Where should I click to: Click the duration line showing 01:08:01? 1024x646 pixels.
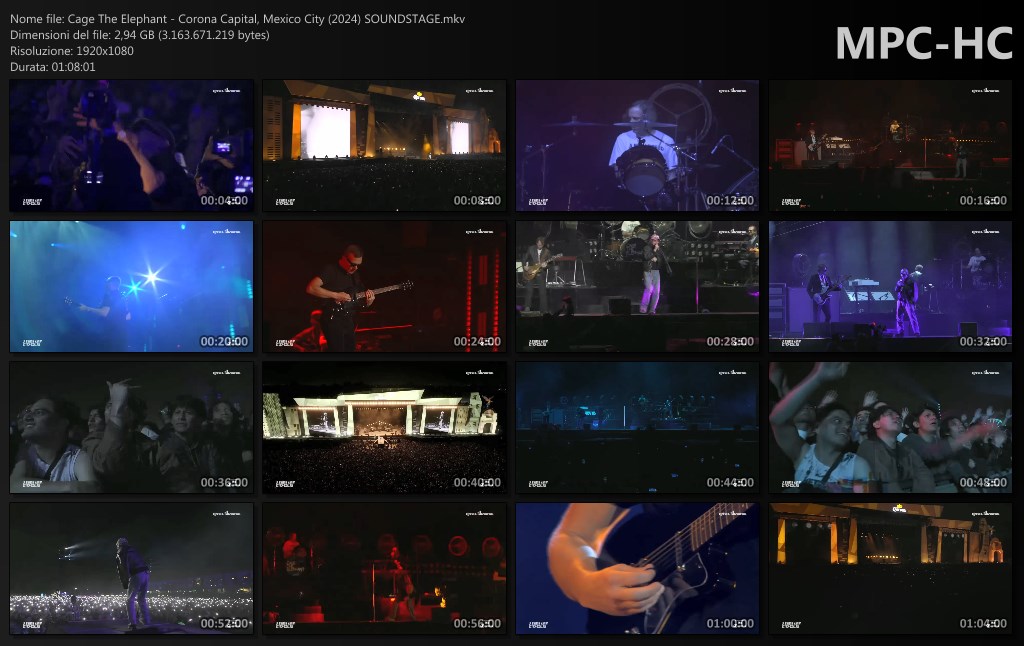[x=53, y=67]
